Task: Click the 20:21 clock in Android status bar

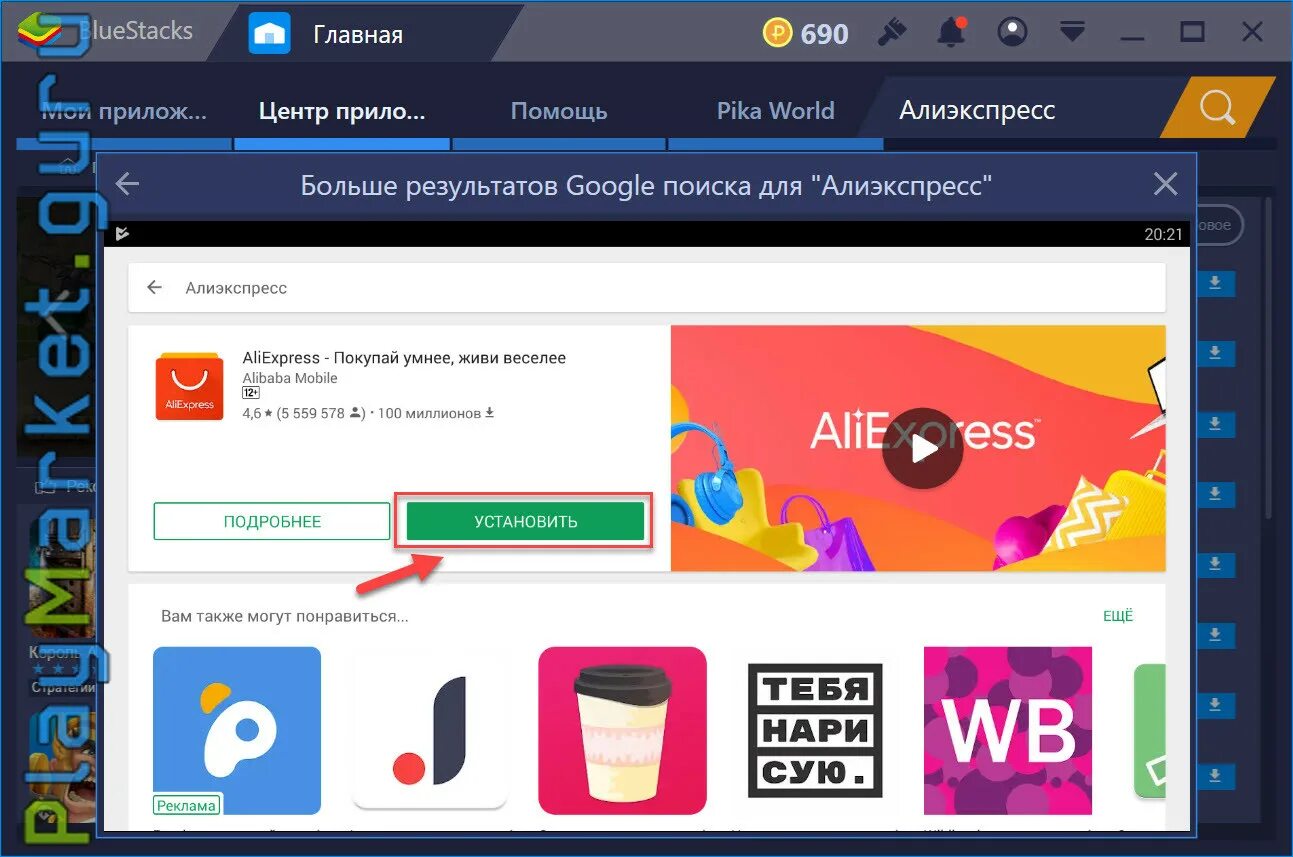Action: coord(1163,234)
